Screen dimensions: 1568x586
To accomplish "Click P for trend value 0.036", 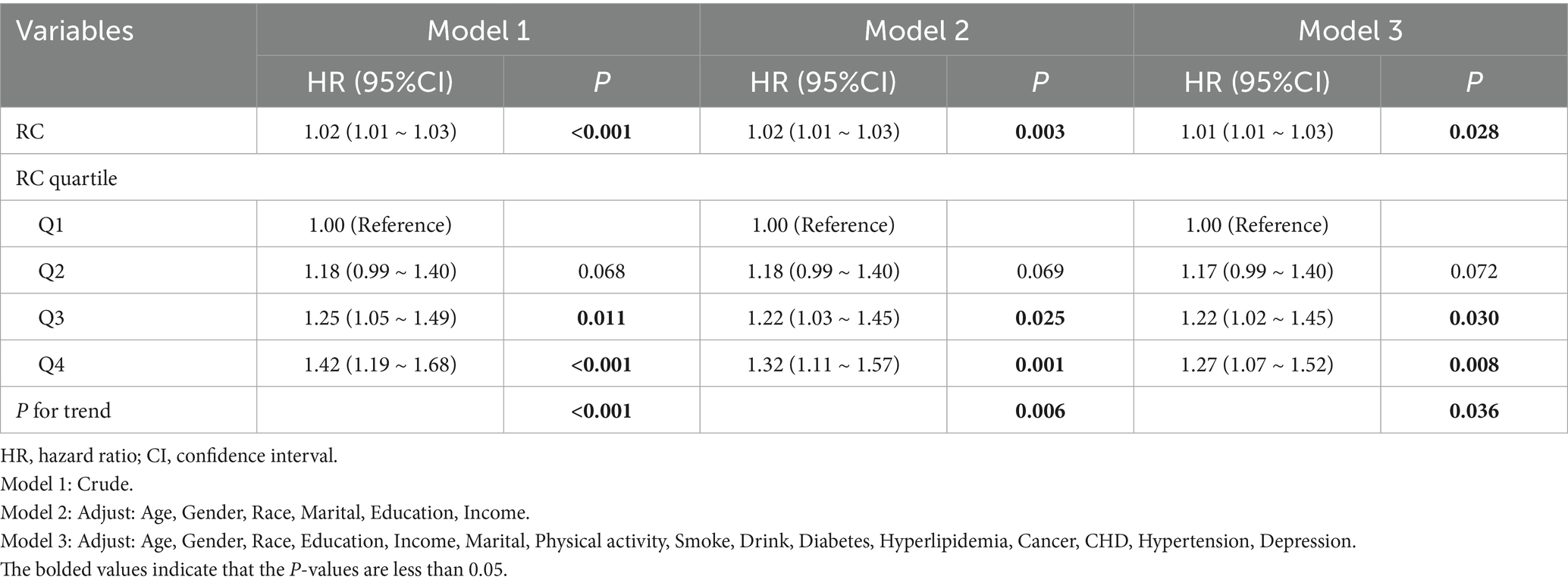I will click(1473, 411).
